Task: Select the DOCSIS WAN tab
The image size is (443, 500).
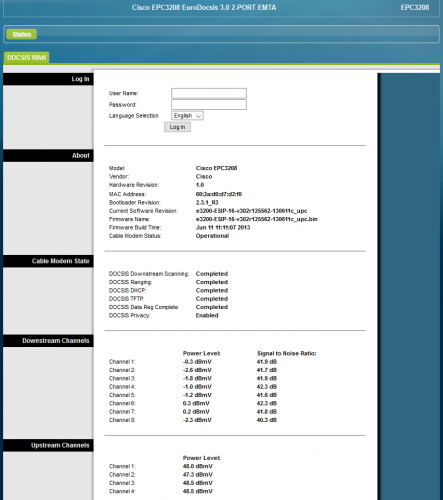Action: [x=26, y=58]
